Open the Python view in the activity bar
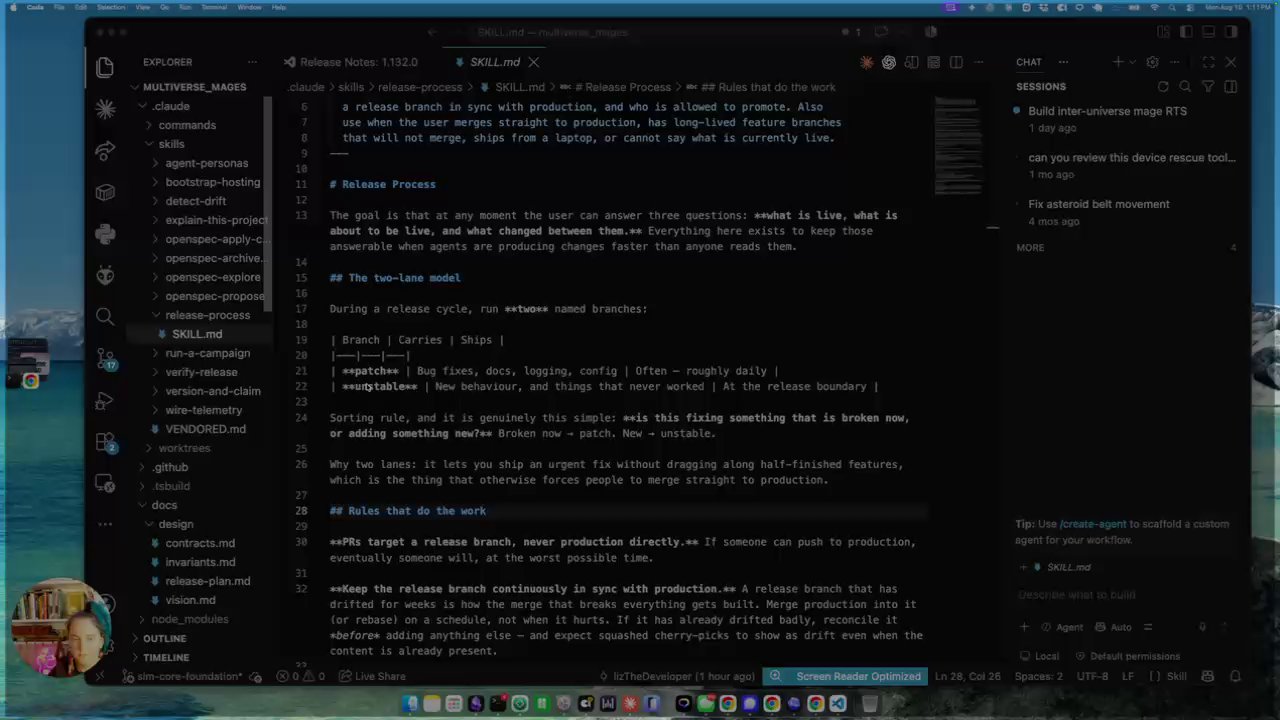The height and width of the screenshot is (720, 1280). point(105,234)
